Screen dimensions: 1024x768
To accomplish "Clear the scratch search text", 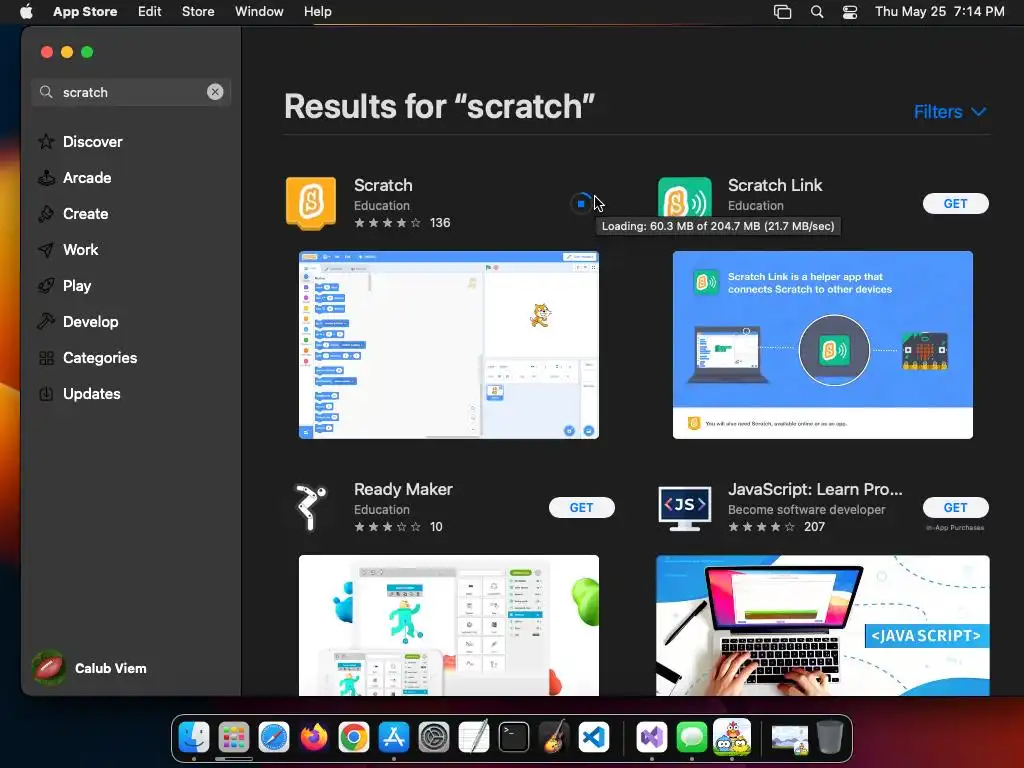I will (215, 92).
